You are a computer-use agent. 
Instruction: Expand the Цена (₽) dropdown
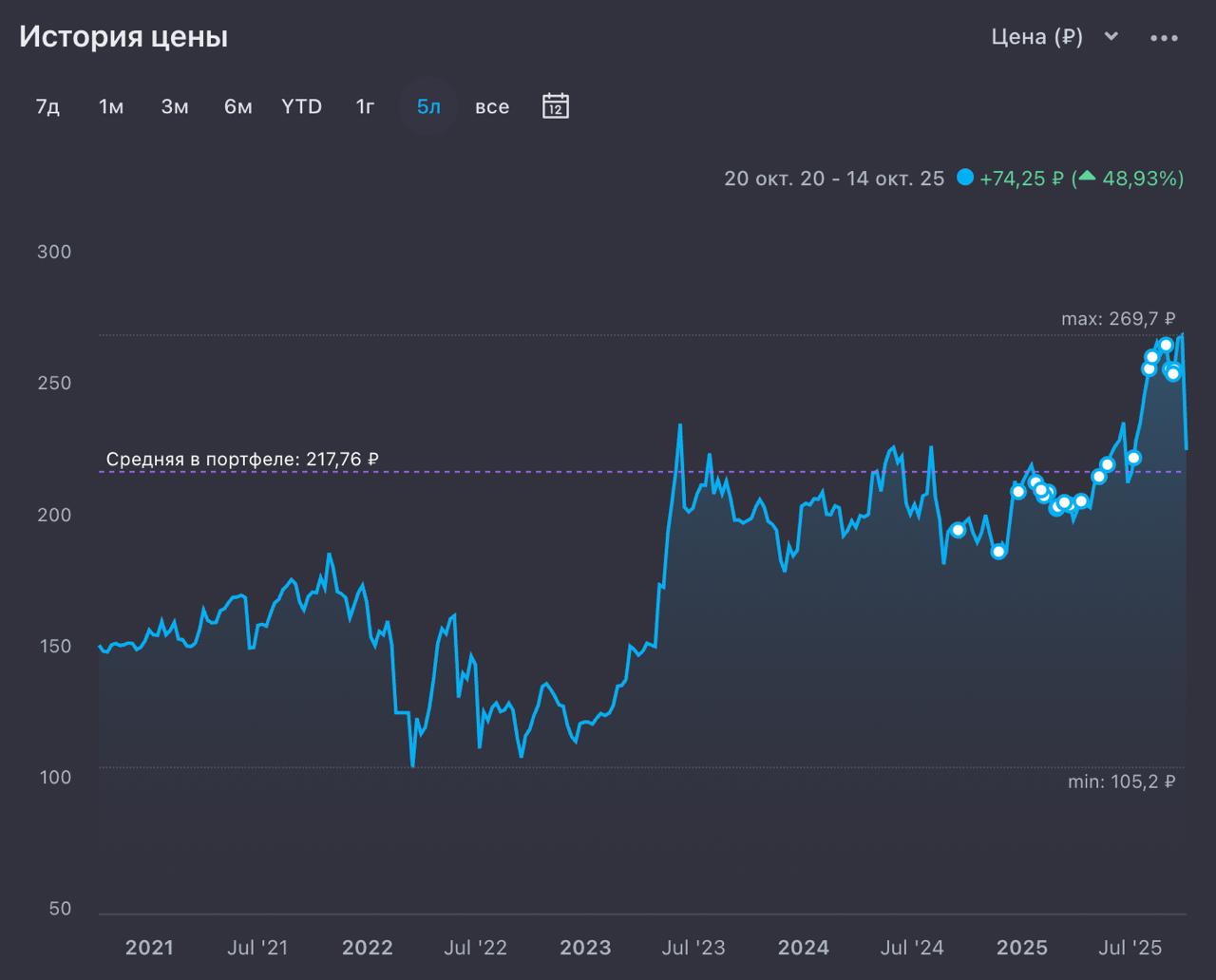(x=1037, y=37)
